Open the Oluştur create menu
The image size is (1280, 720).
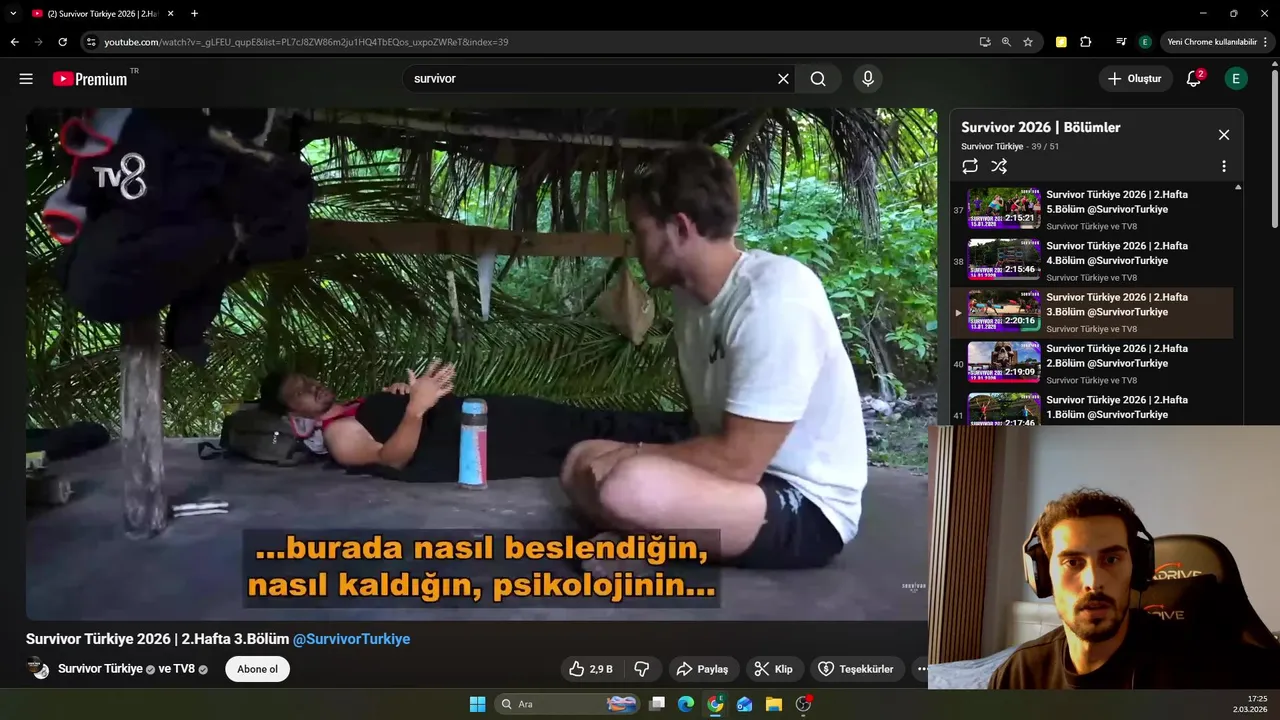[1135, 79]
